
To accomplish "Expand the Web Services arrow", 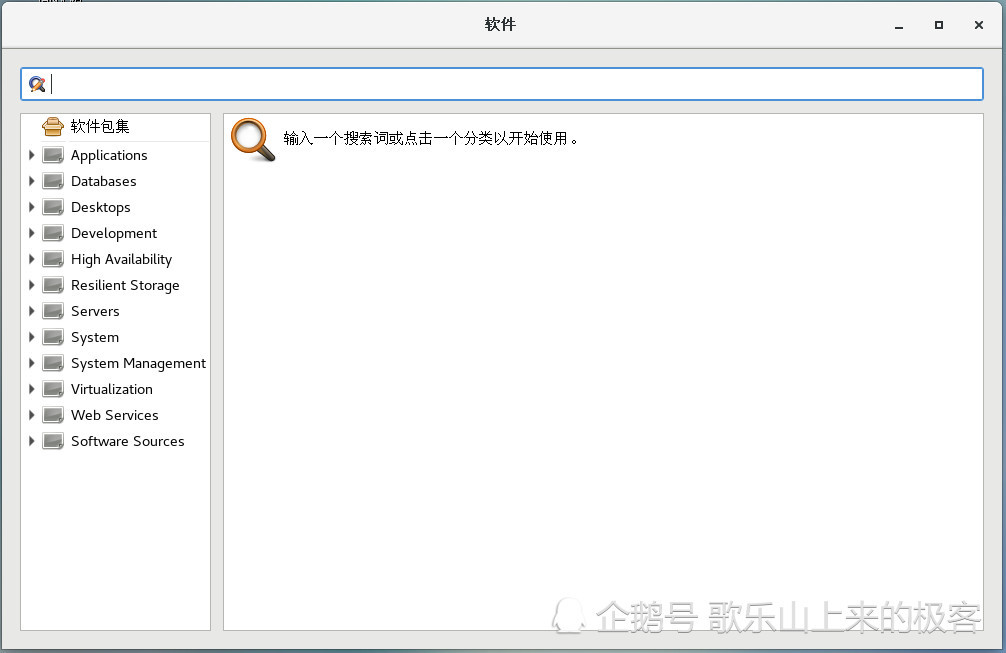I will 31,415.
